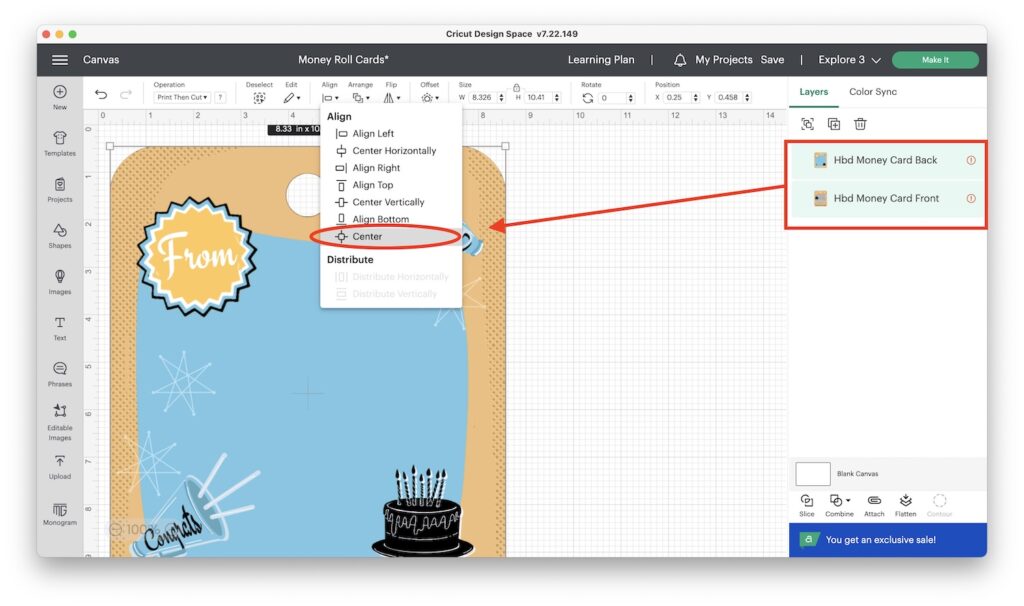
Task: Click the Deselect icon in toolbar
Action: pyautogui.click(x=259, y=98)
